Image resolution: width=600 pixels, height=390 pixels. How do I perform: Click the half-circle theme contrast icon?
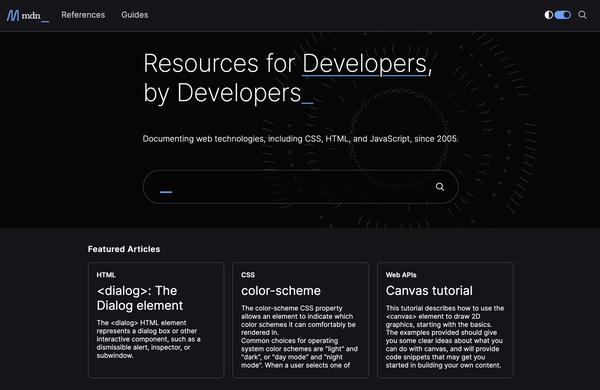(548, 15)
